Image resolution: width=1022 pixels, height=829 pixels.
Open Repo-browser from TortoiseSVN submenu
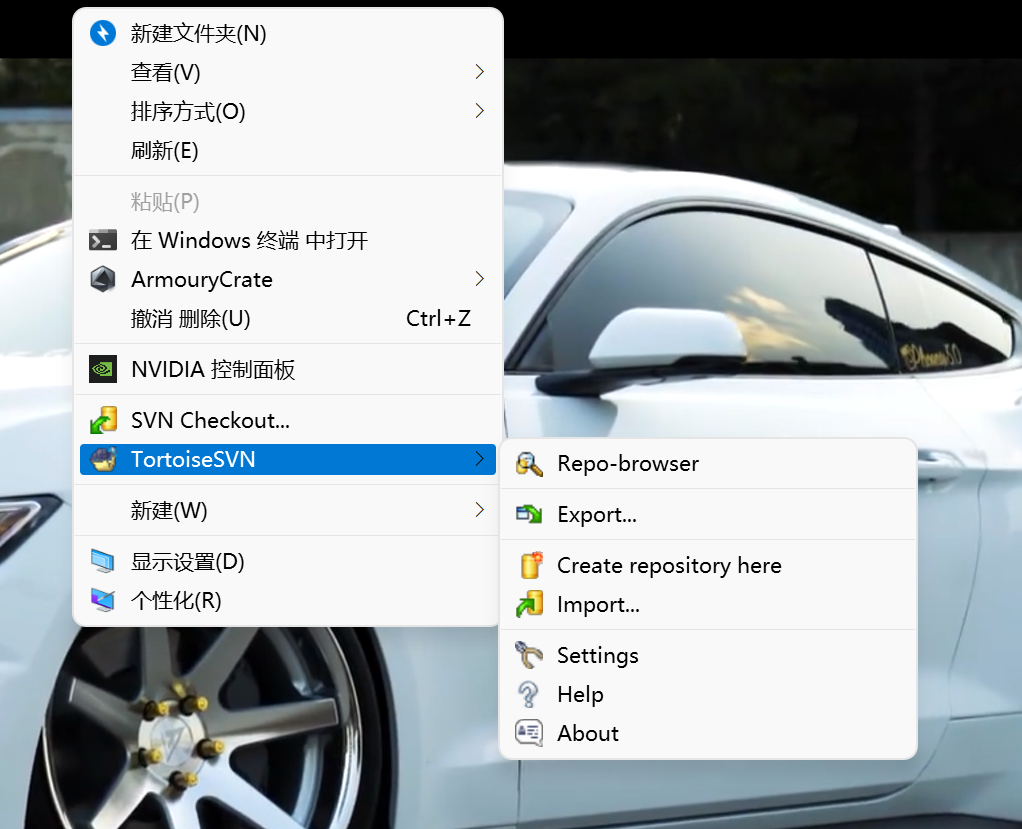pyautogui.click(x=708, y=464)
